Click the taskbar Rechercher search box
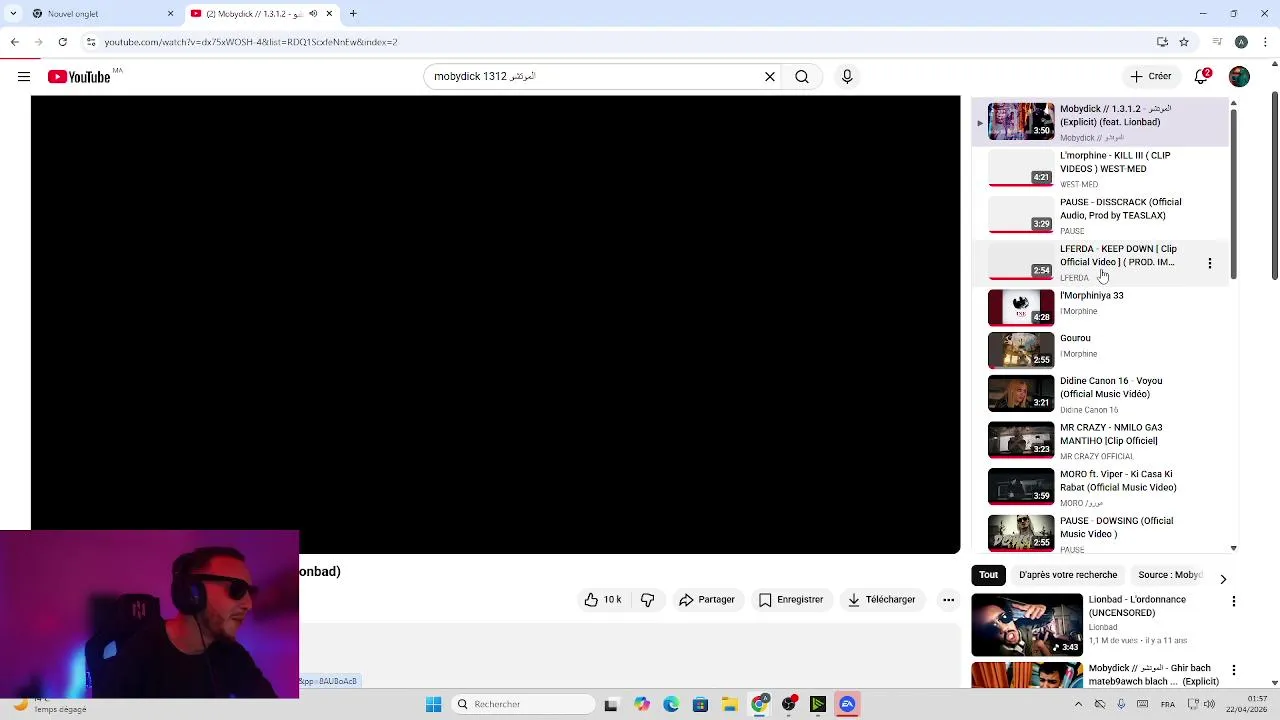Image resolution: width=1280 pixels, height=720 pixels. (522, 705)
